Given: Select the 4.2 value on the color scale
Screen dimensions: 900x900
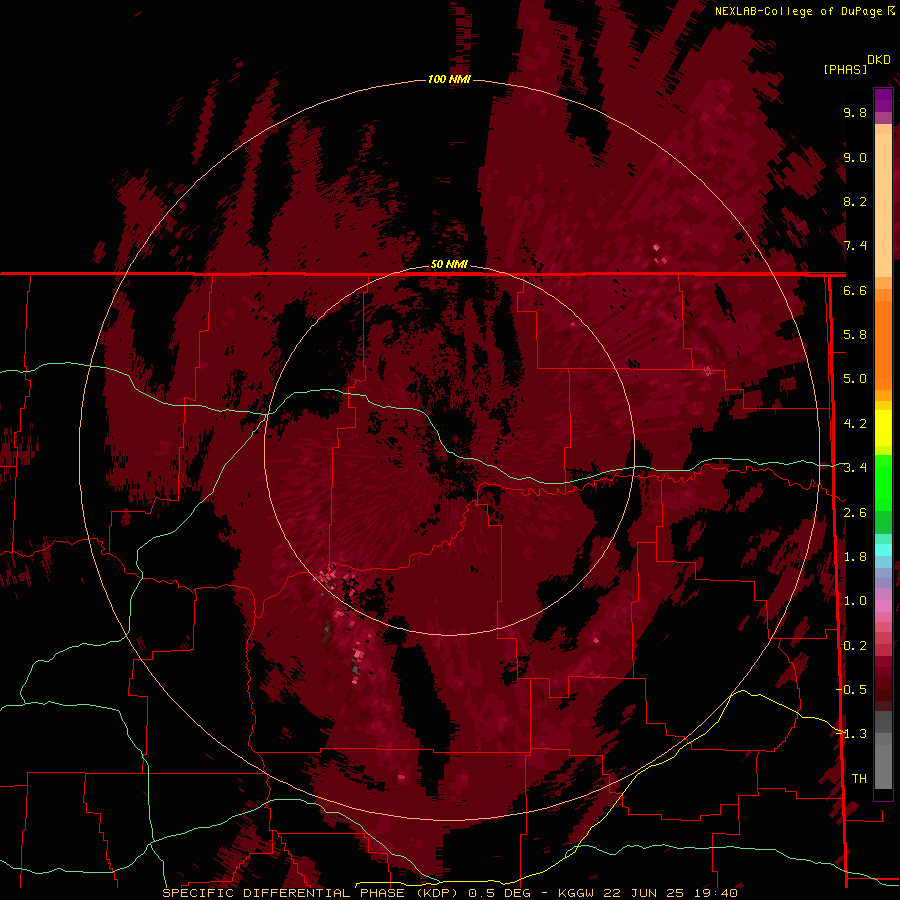Looking at the screenshot, I should click(x=855, y=424).
